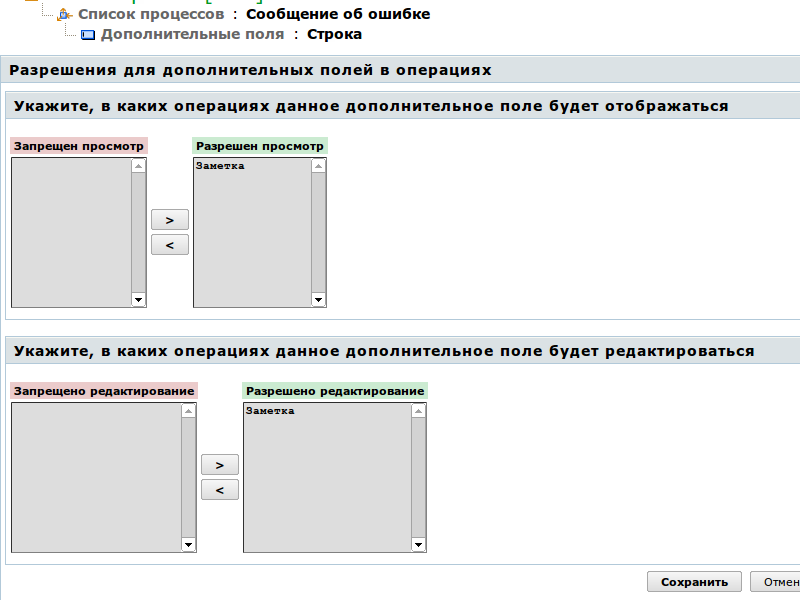Open the Сообщение об ошибке process

(338, 14)
